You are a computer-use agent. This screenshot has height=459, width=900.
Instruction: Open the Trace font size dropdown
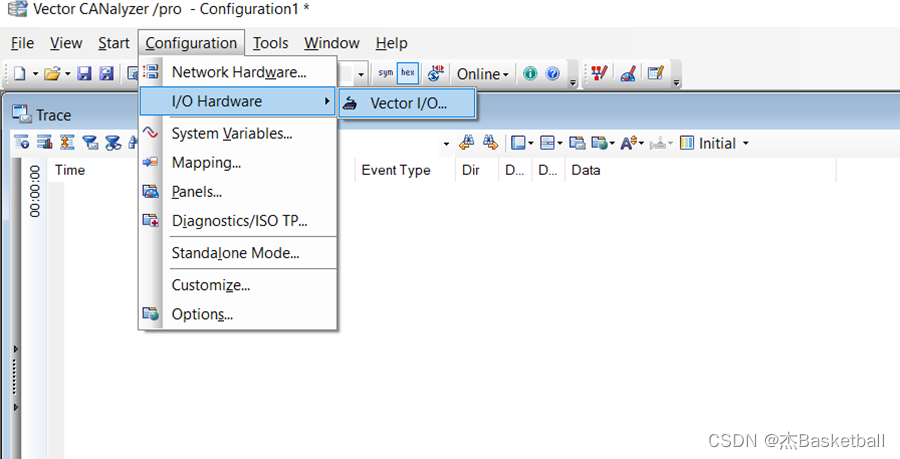point(632,143)
